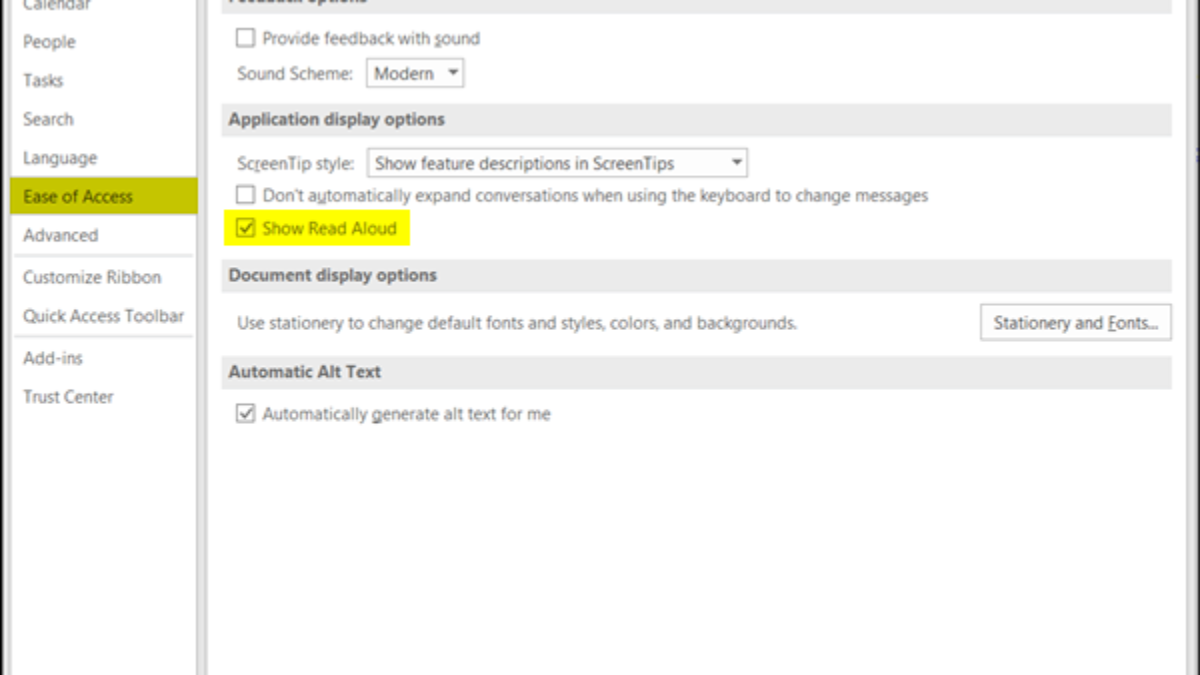The height and width of the screenshot is (675, 1200).
Task: Click the Show Read Aloud label text
Action: [329, 229]
